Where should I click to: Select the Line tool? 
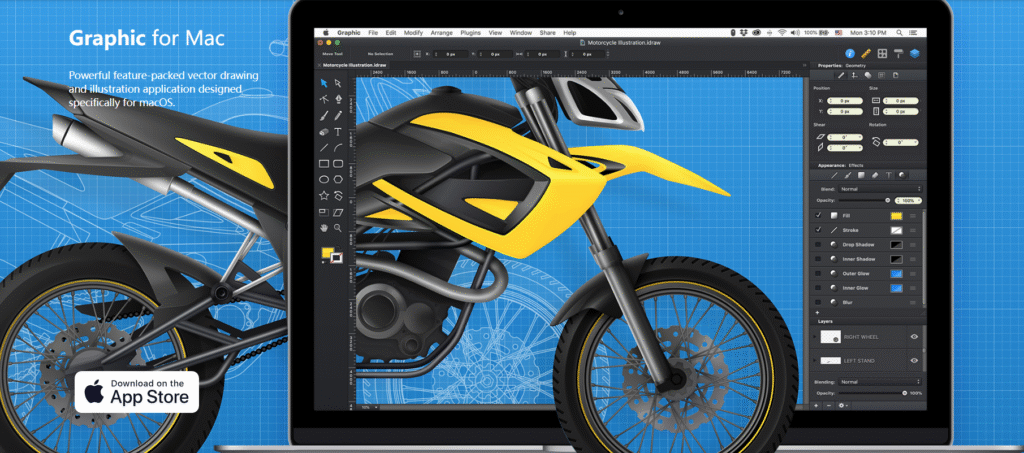323,148
